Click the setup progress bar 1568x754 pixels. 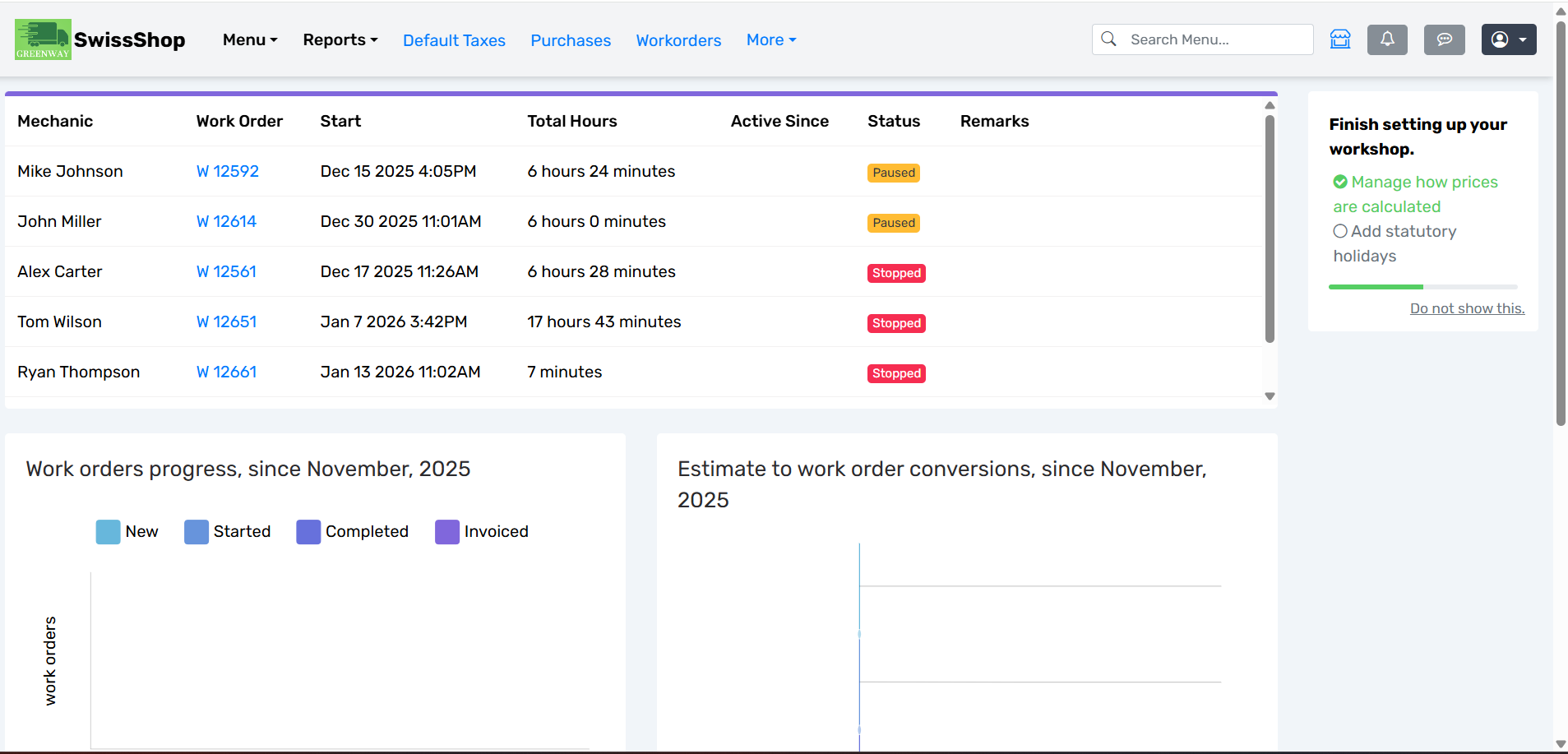[x=1422, y=287]
